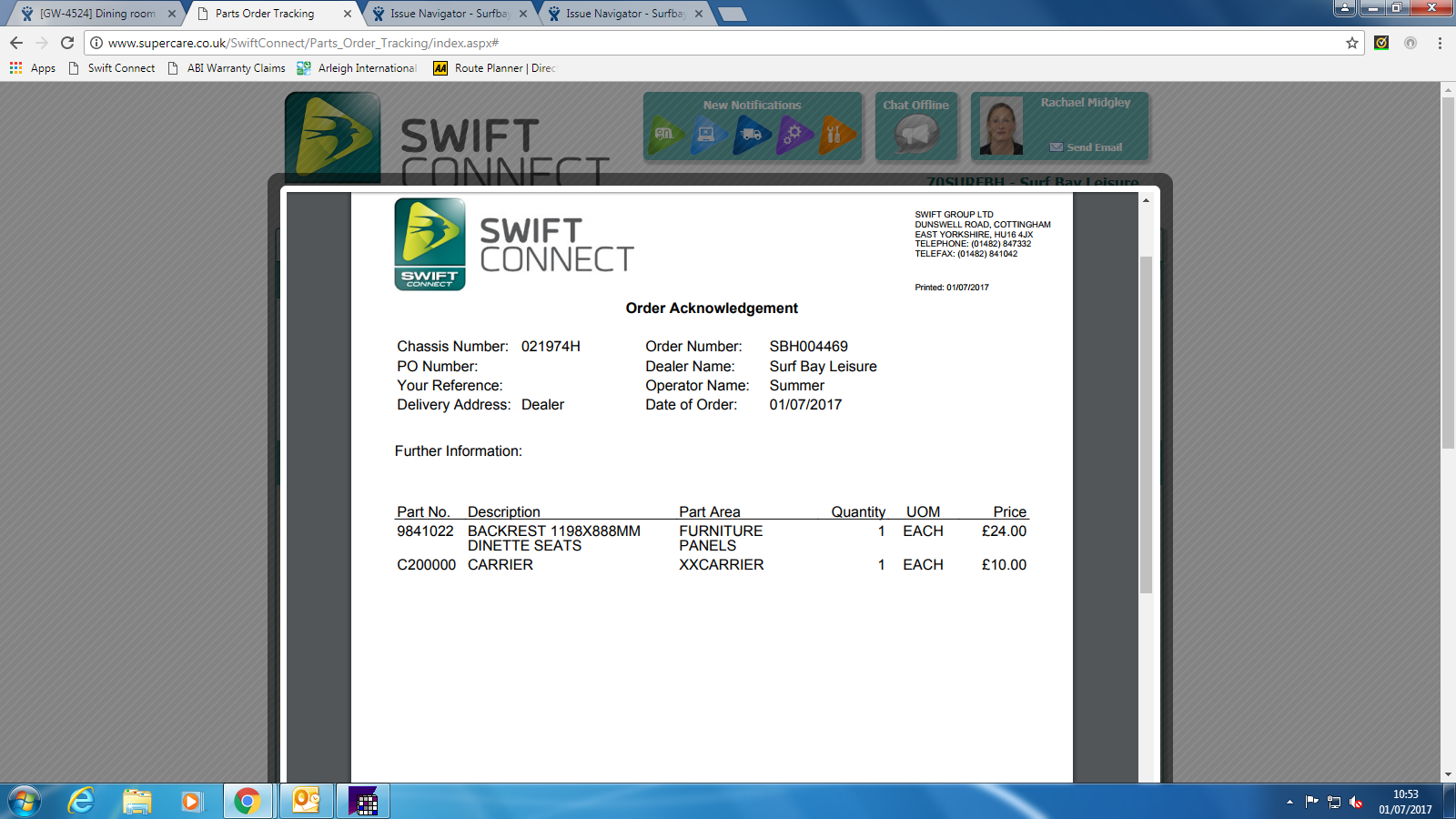Open the Arleigh International bookmark

coord(357,68)
